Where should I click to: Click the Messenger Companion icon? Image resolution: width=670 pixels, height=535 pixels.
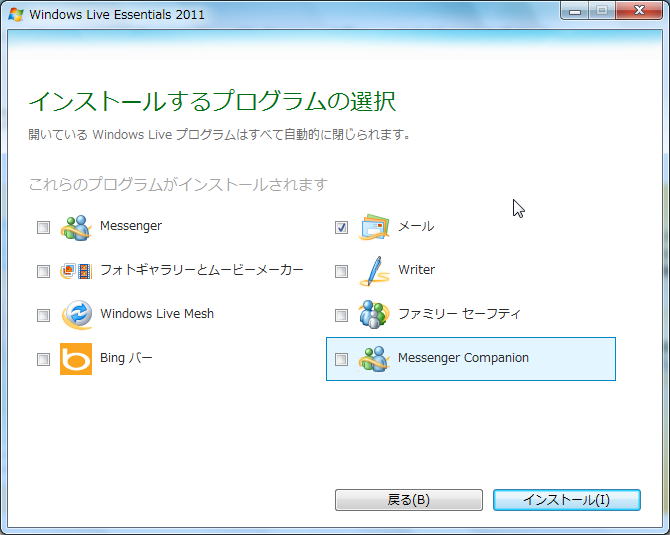pos(374,359)
